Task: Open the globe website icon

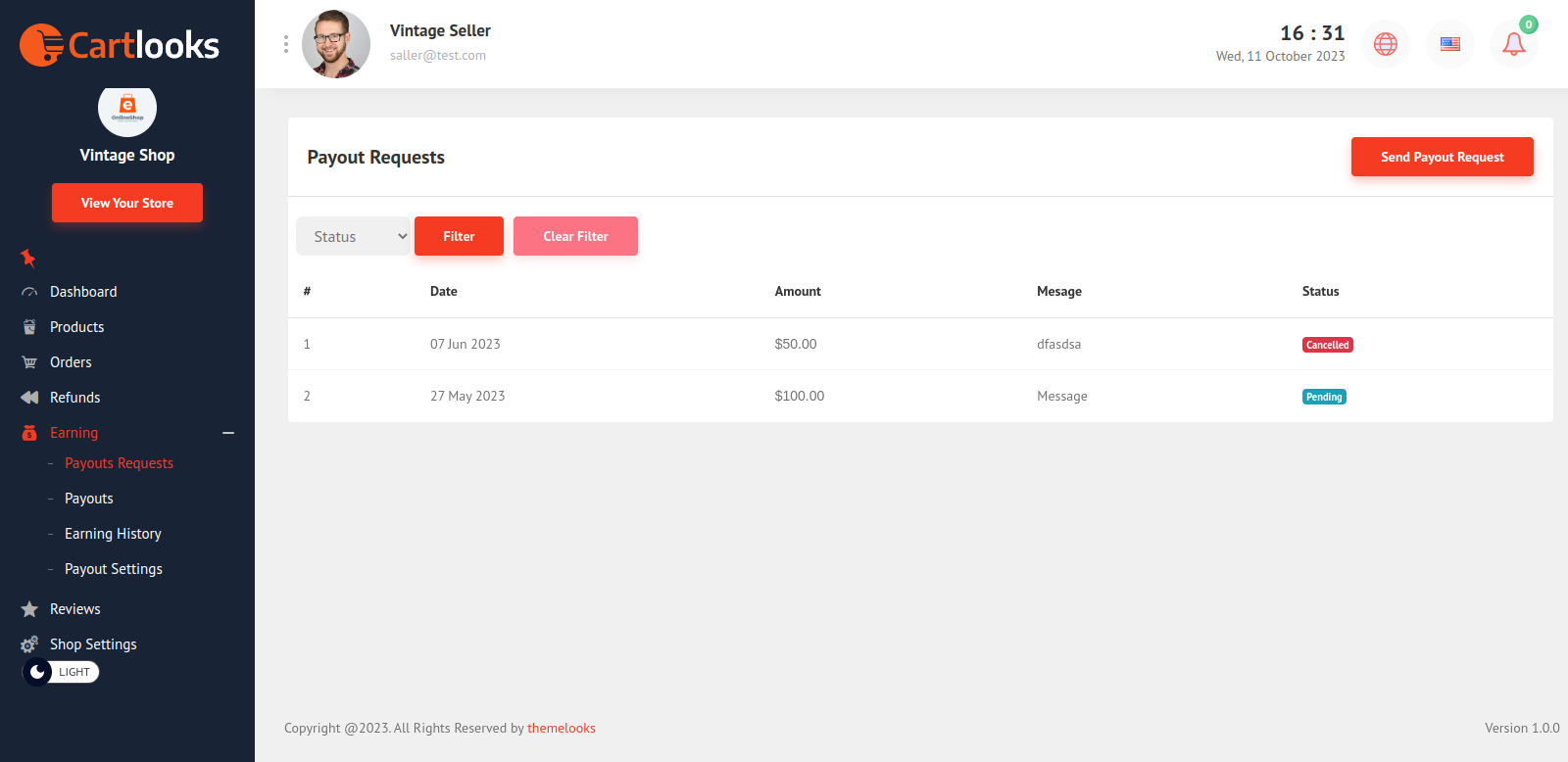Action: pos(1386,44)
